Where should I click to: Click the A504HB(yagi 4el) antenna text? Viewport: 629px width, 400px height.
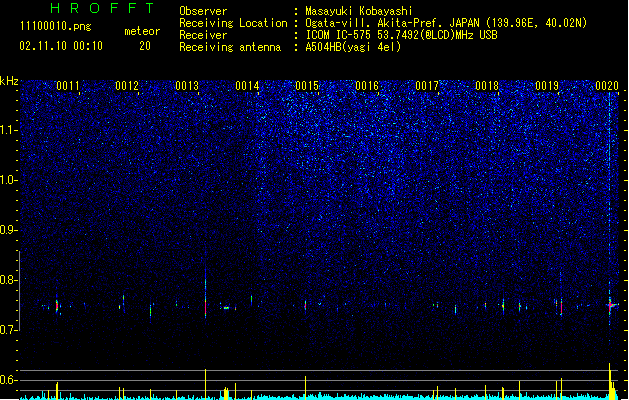[353, 47]
